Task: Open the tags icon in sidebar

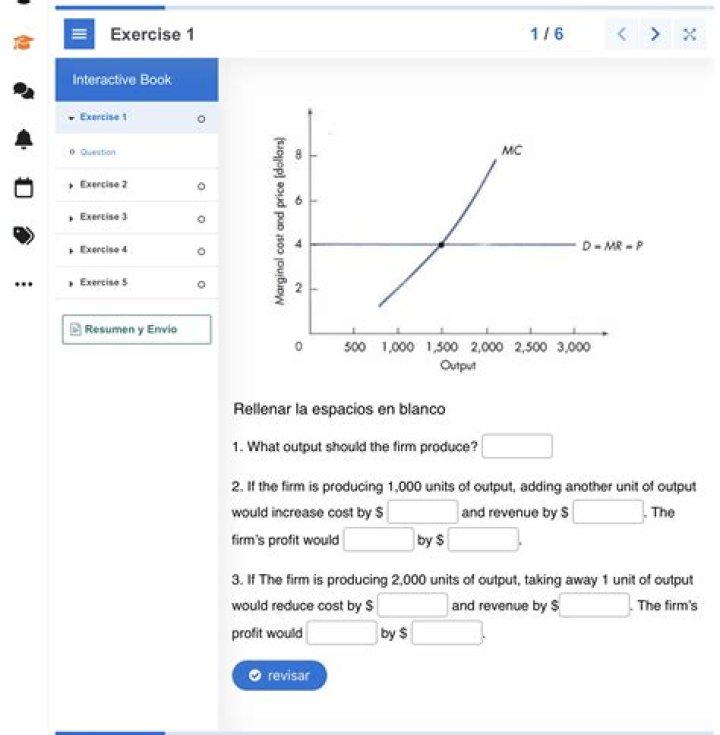Action: 22,235
